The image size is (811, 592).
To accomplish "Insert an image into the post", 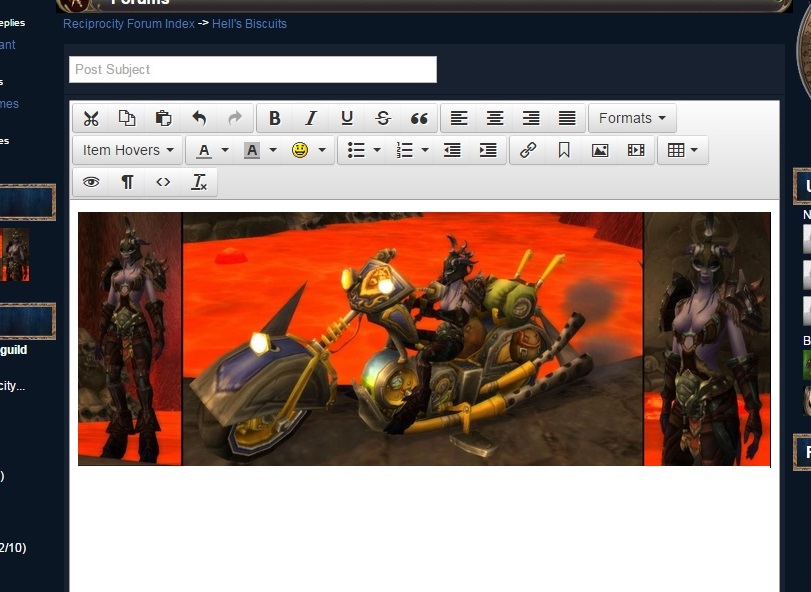I will click(x=600, y=150).
